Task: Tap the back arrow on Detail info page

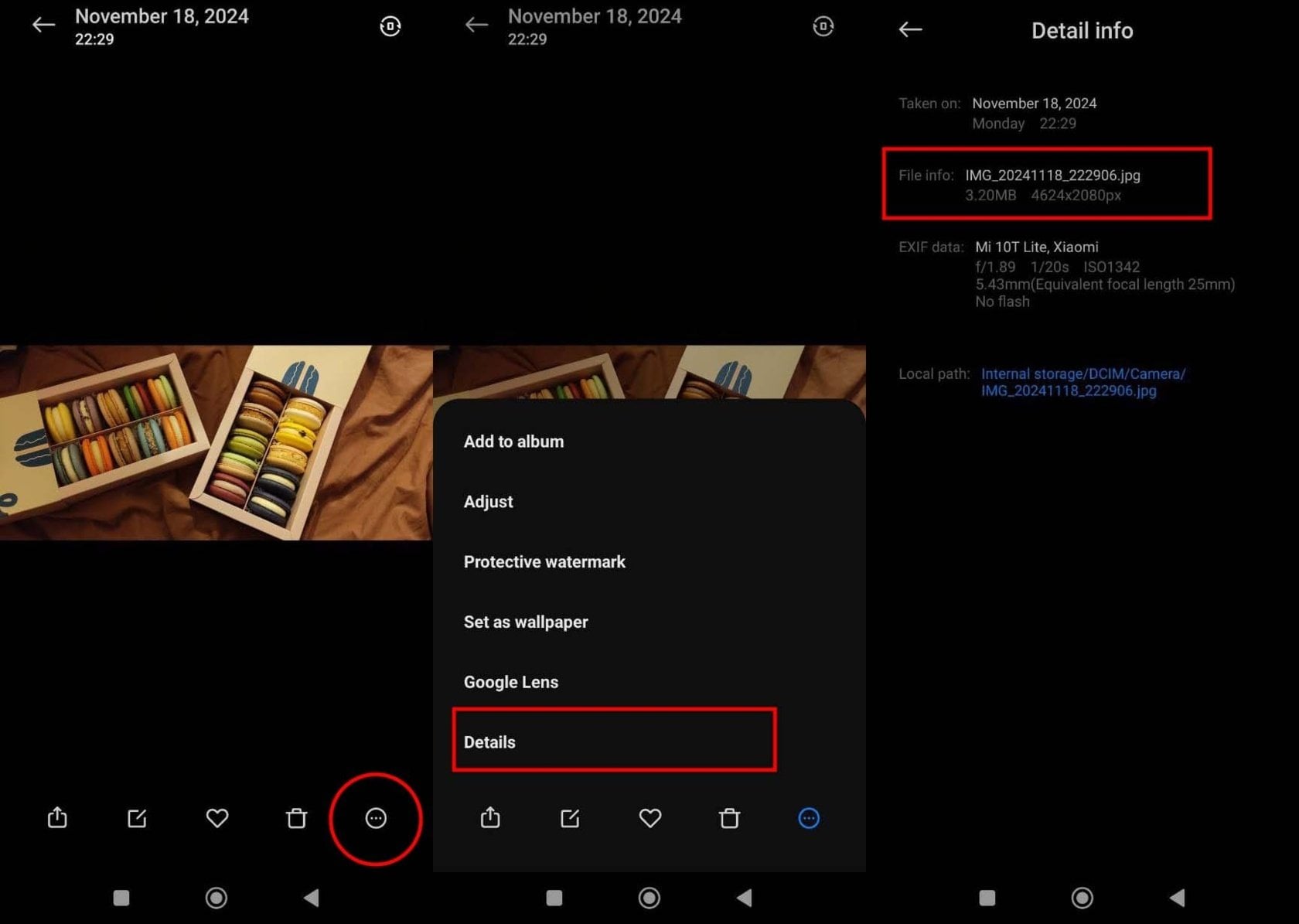Action: tap(910, 29)
